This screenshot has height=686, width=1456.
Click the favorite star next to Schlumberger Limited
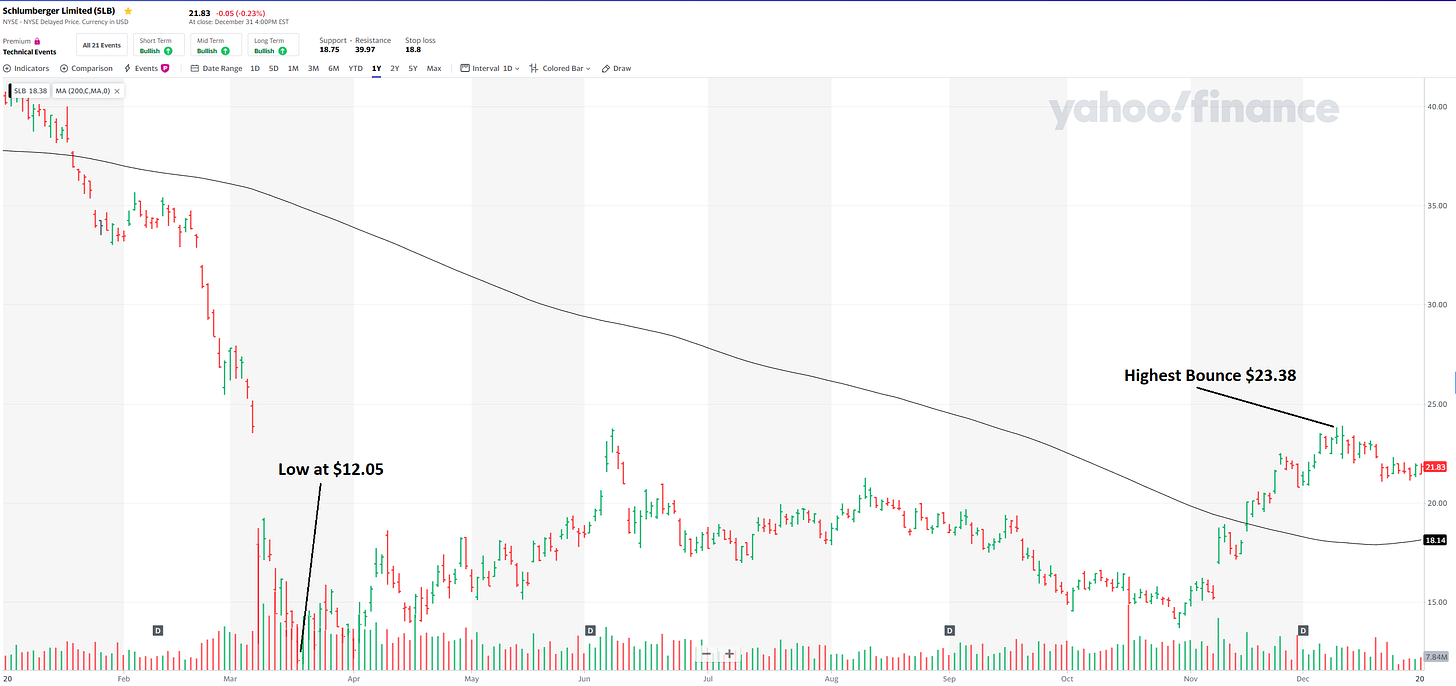[x=127, y=11]
